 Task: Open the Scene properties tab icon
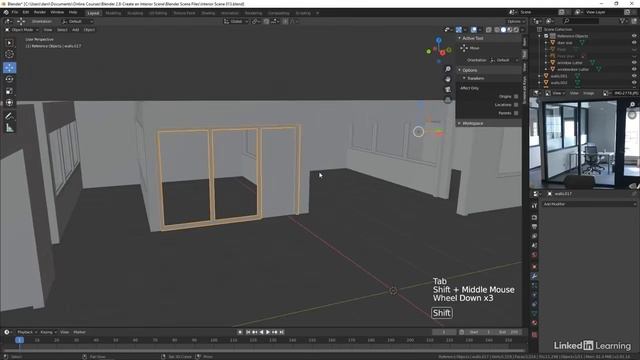click(x=534, y=246)
